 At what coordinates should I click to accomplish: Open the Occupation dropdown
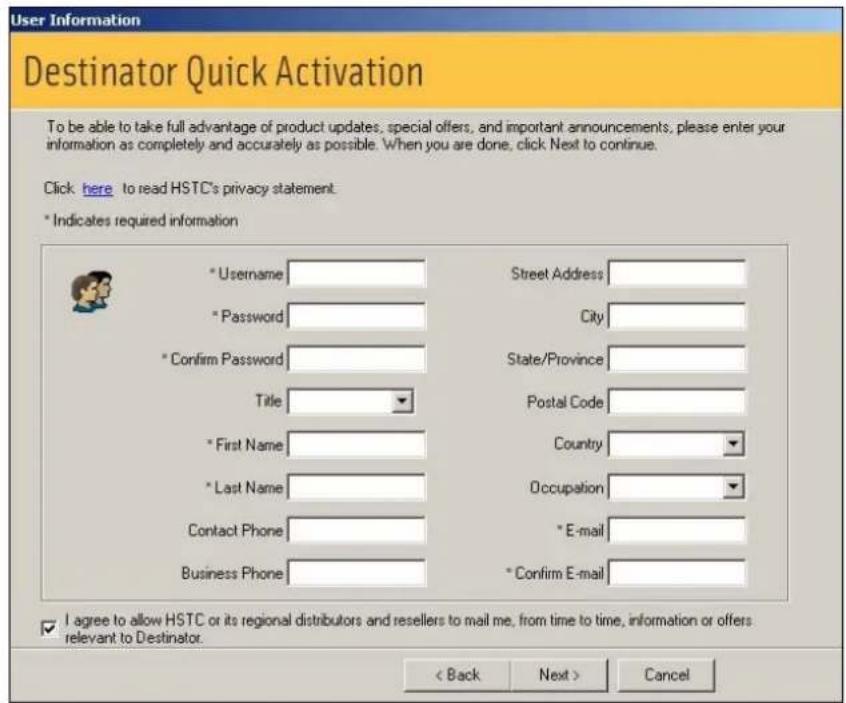click(x=733, y=487)
